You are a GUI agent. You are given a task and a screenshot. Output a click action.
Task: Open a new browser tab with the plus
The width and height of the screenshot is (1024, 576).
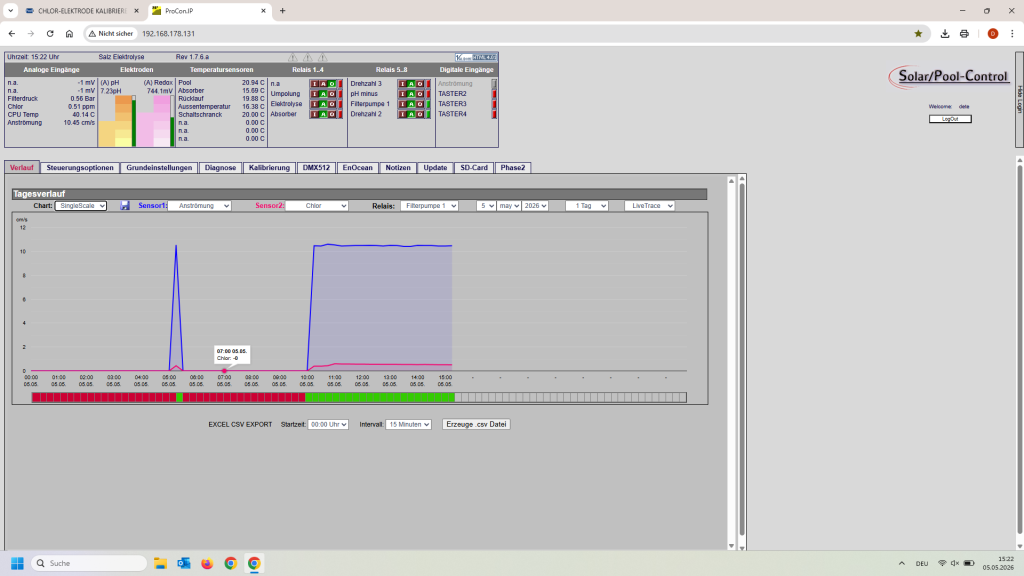click(x=283, y=10)
